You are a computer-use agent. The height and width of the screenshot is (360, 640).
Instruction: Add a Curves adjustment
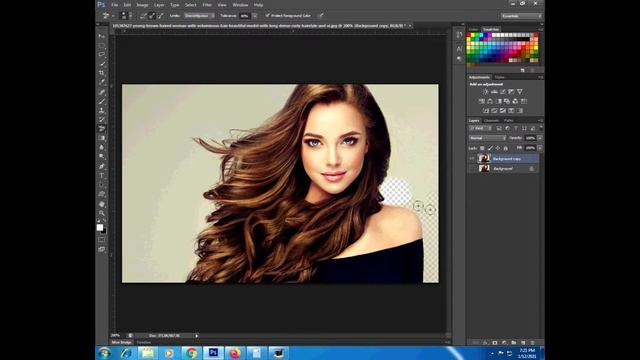pyautogui.click(x=502, y=91)
